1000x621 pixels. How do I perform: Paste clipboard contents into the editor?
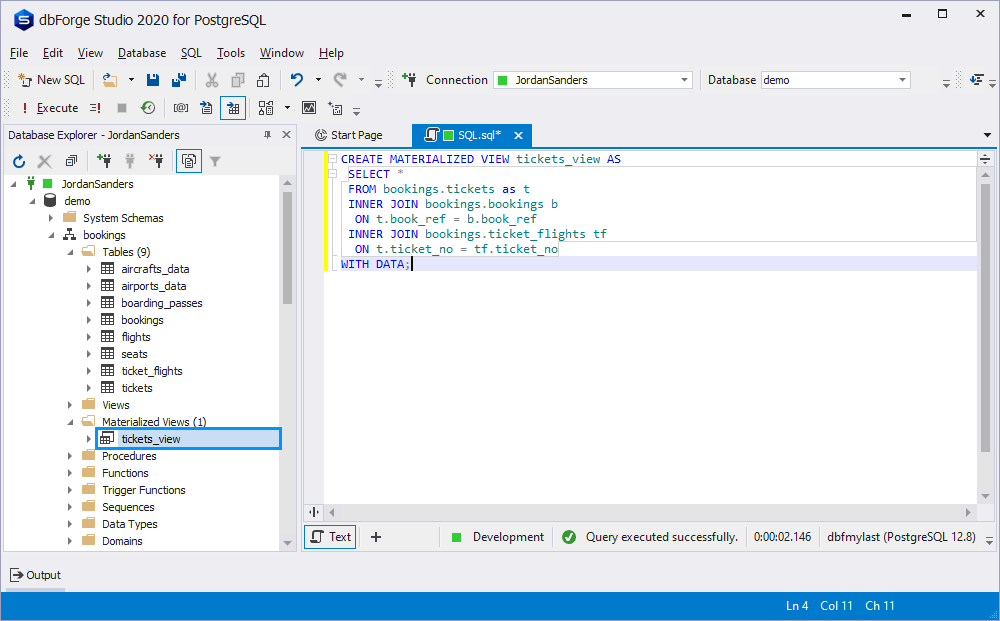(264, 79)
